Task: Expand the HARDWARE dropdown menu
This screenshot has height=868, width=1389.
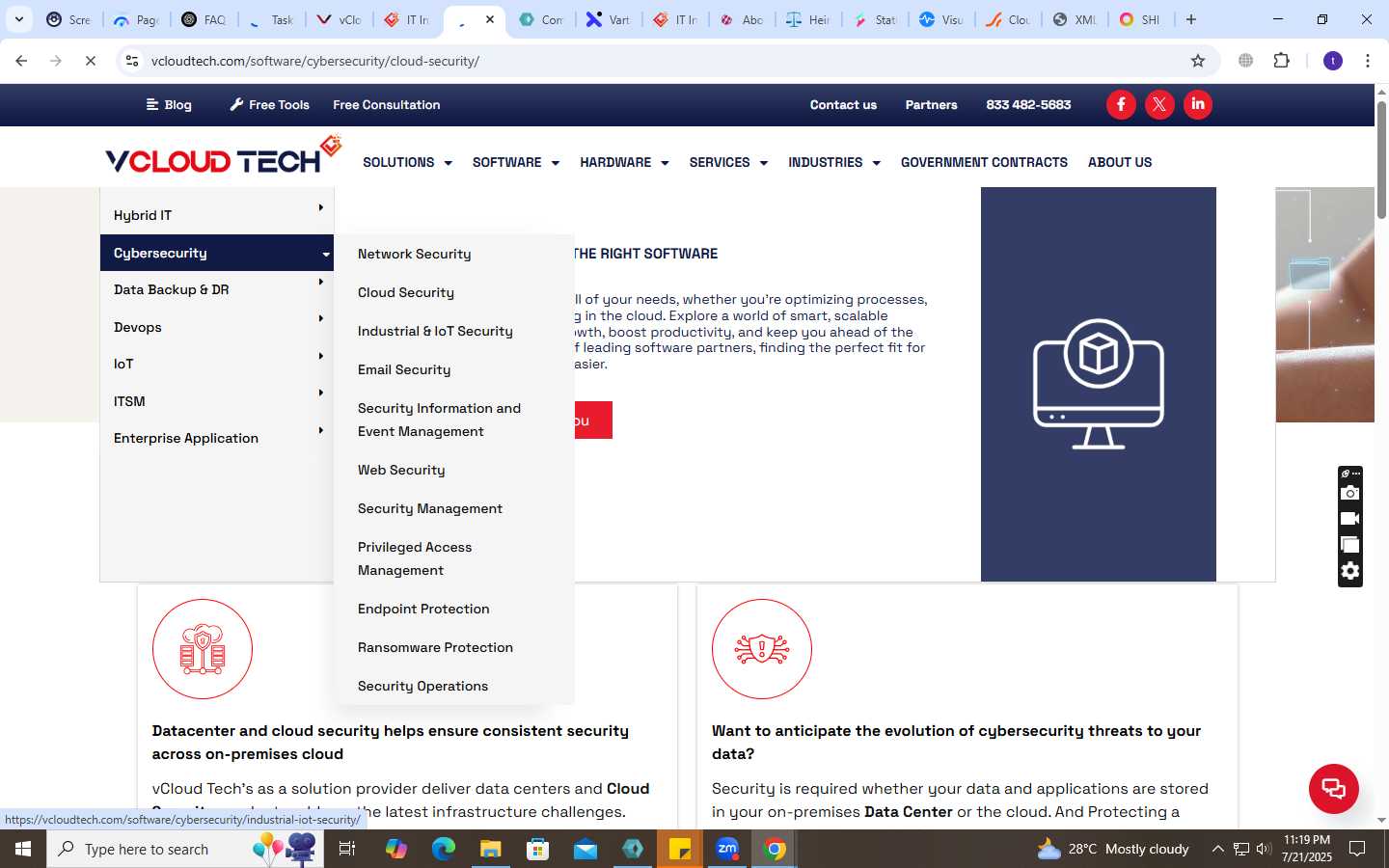Action: pyautogui.click(x=624, y=162)
